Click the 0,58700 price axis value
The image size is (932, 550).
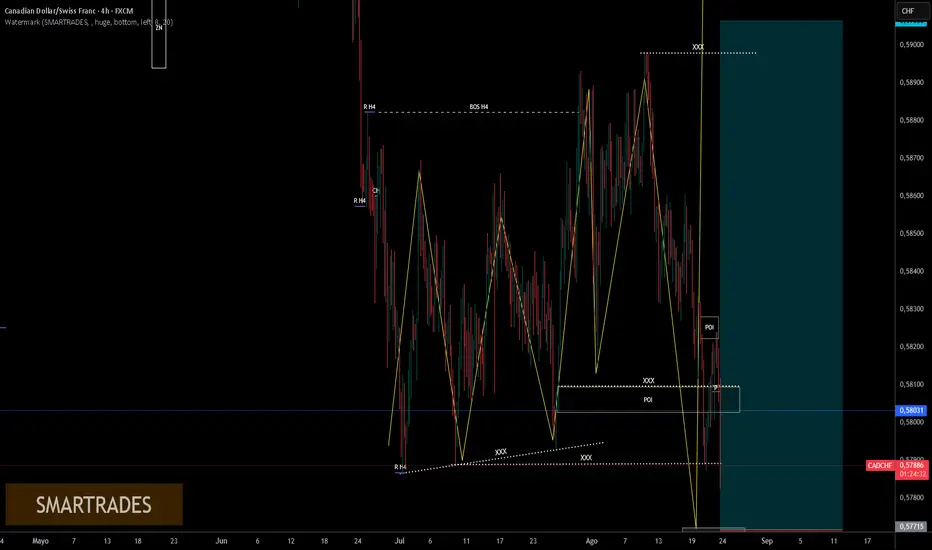[911, 158]
